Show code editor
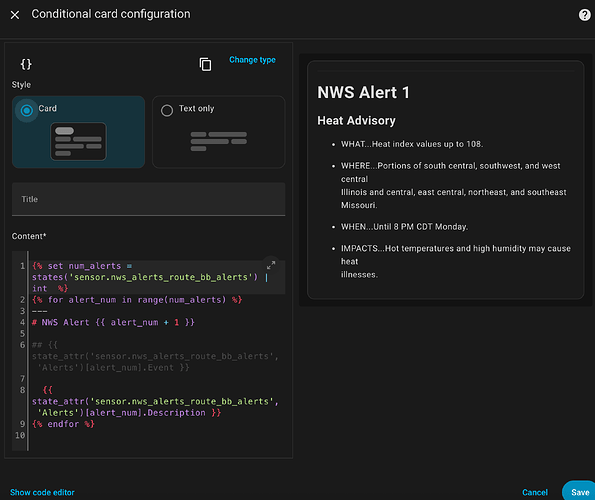This screenshot has height=500, width=595. tap(42, 492)
